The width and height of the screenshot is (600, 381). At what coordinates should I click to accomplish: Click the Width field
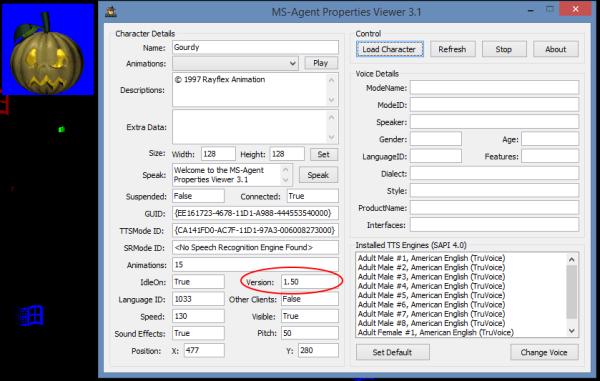[218, 154]
